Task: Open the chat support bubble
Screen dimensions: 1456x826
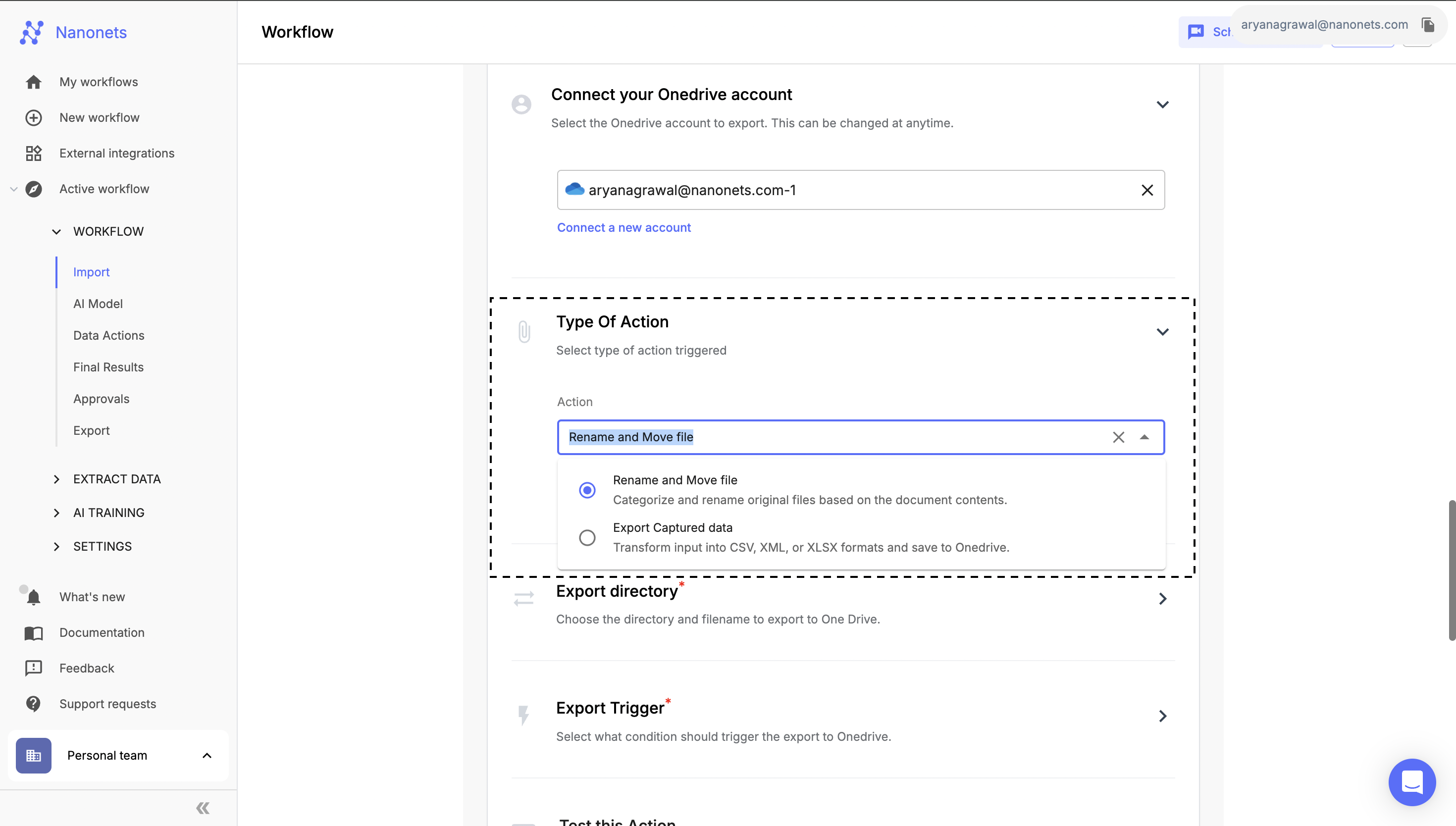Action: click(1412, 782)
